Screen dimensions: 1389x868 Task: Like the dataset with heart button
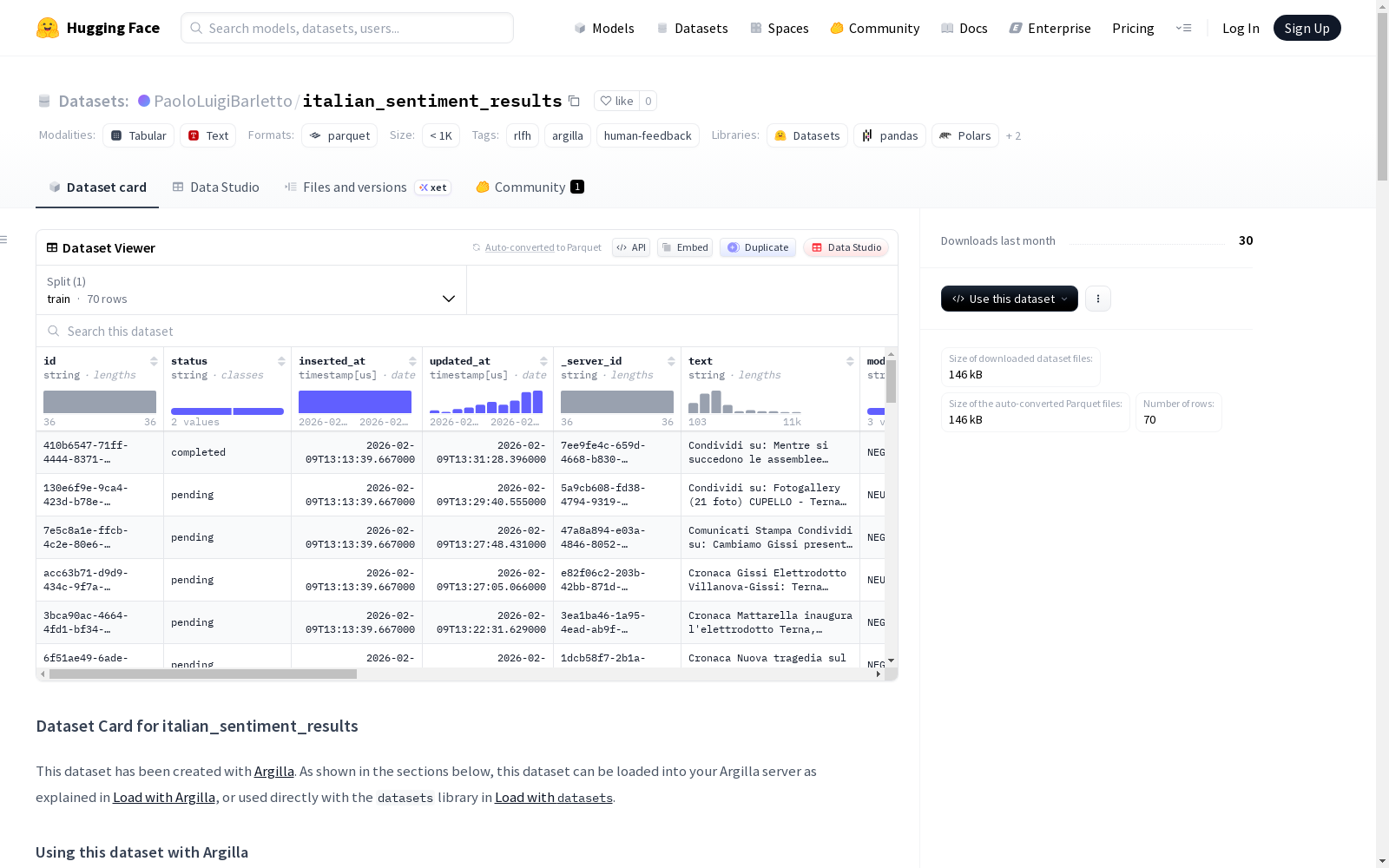pyautogui.click(x=616, y=101)
